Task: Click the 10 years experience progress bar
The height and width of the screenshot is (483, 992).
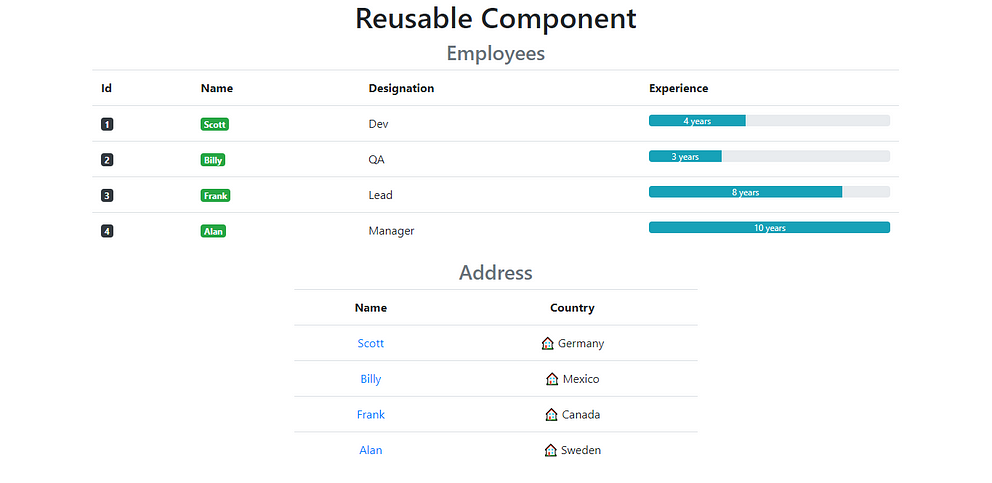Action: tap(769, 227)
